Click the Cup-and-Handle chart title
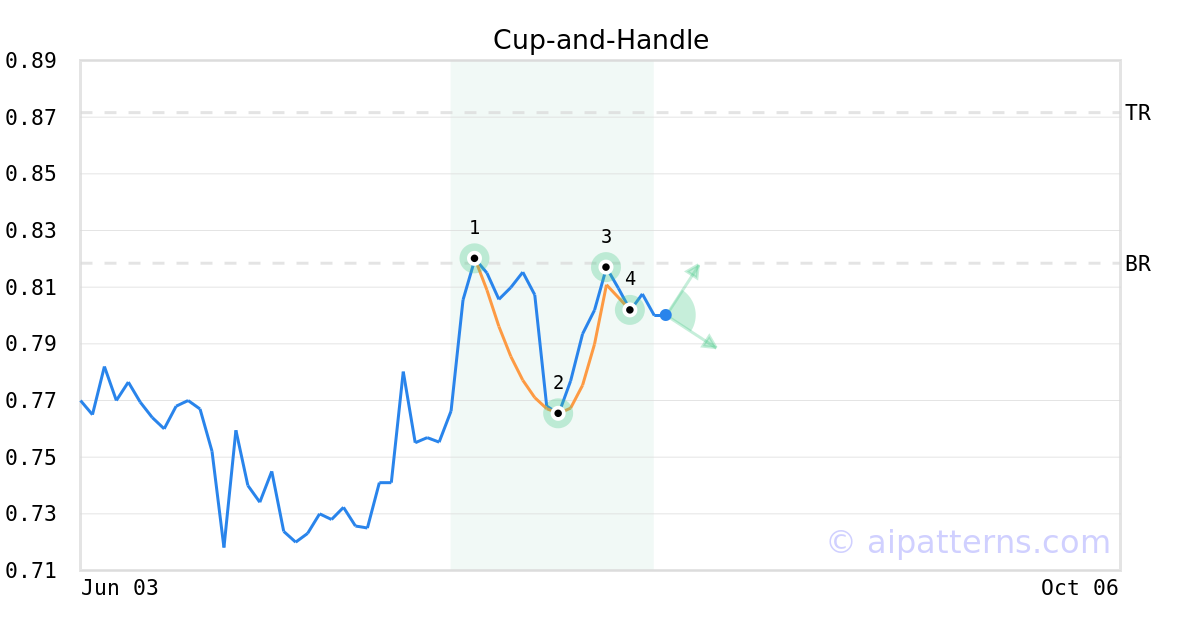This screenshot has width=1200, height=630. pyautogui.click(x=601, y=40)
